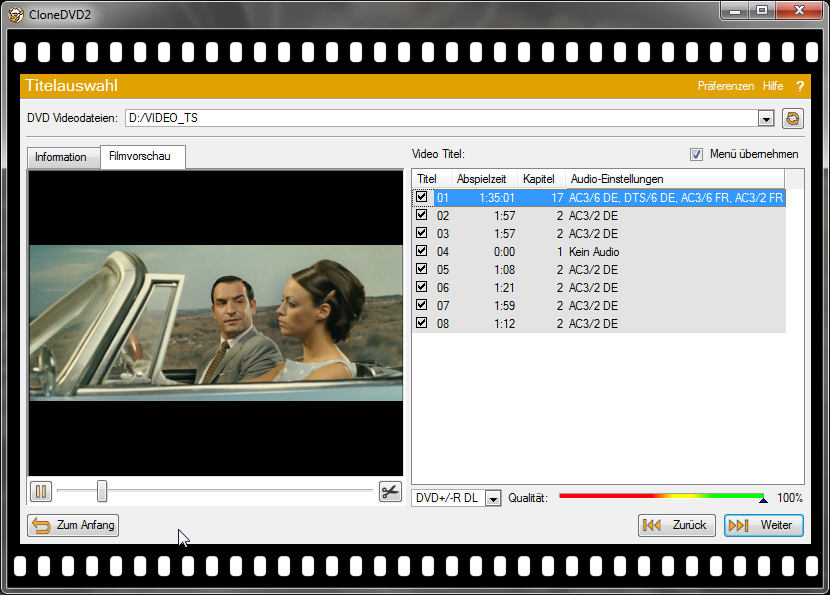The width and height of the screenshot is (830, 595).
Task: Sort by the Kapitel column header
Action: [x=541, y=179]
